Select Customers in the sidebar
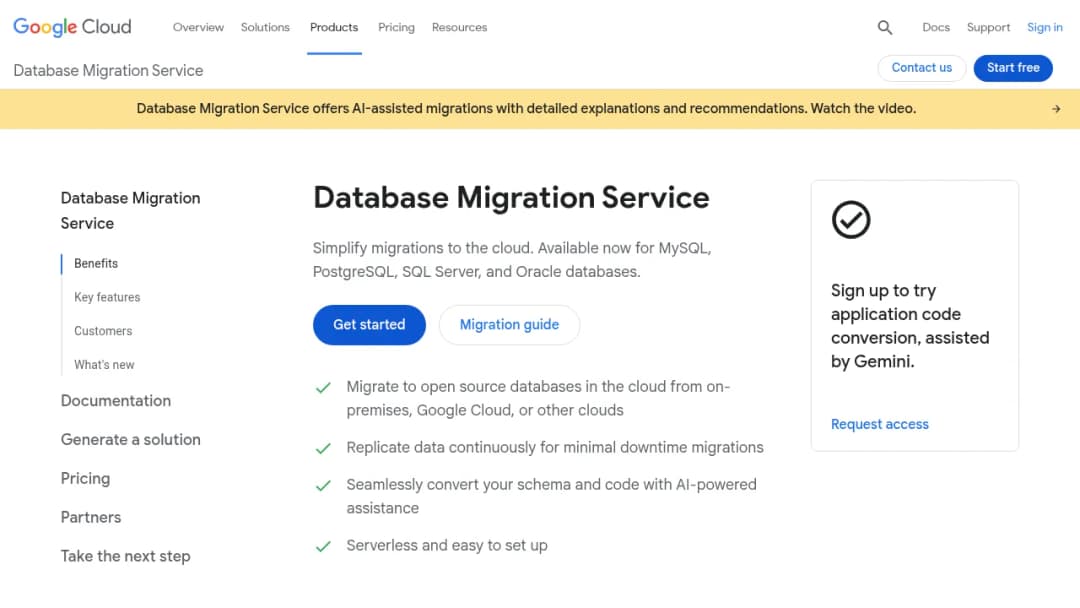Image resolution: width=1080 pixels, height=608 pixels. click(103, 331)
